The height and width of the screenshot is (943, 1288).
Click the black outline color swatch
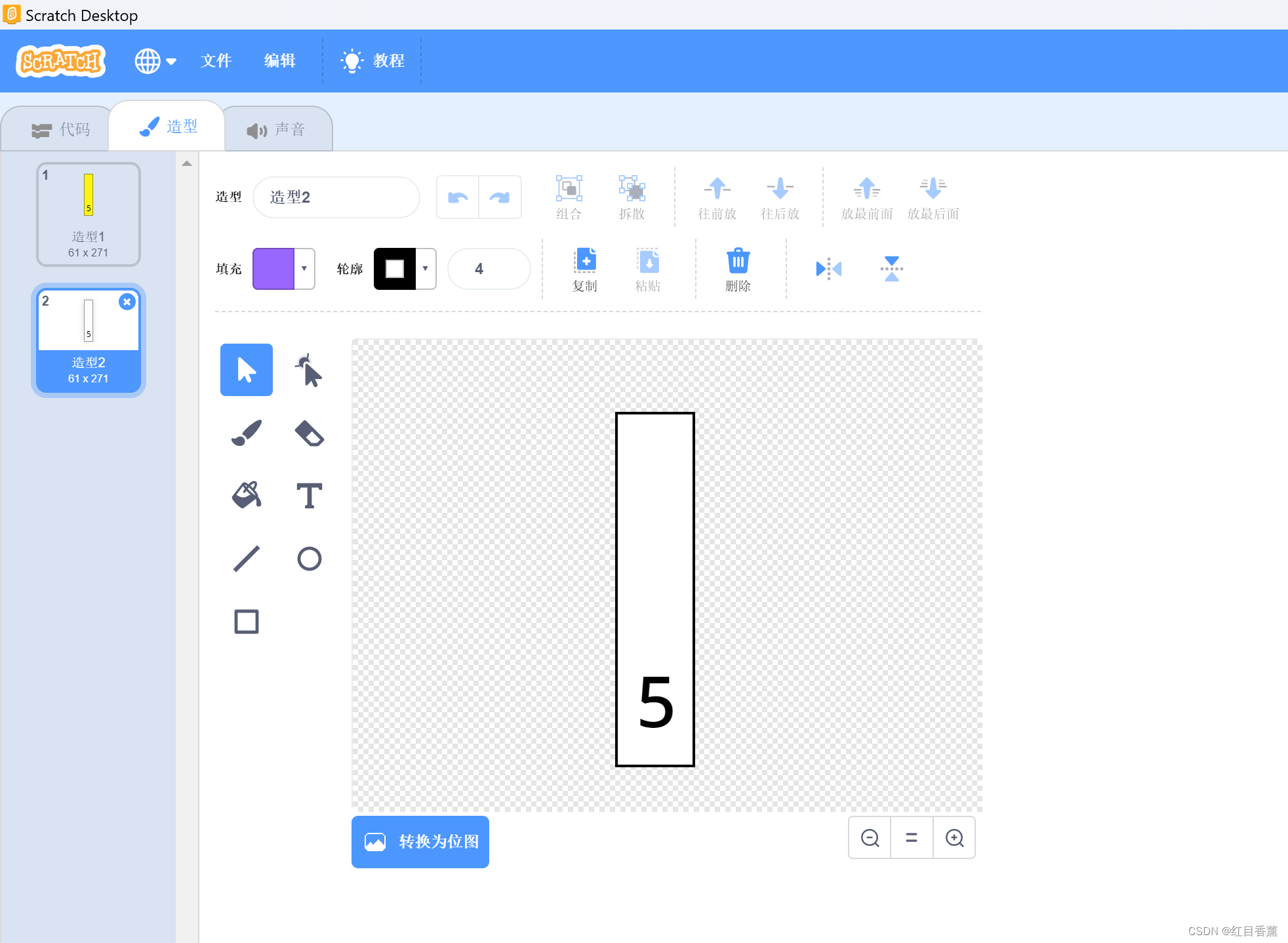click(395, 269)
